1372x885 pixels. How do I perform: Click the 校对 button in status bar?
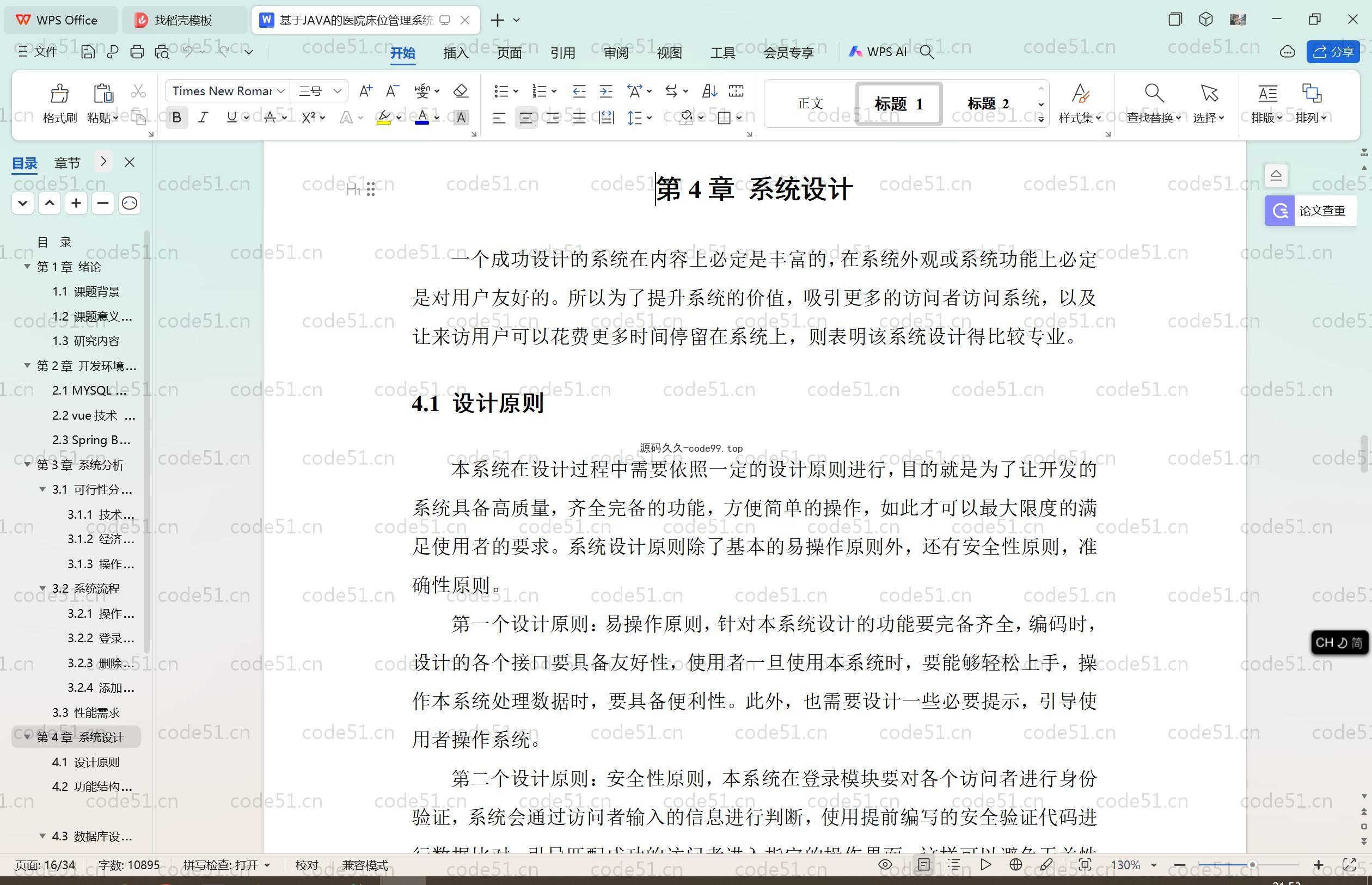[x=307, y=865]
